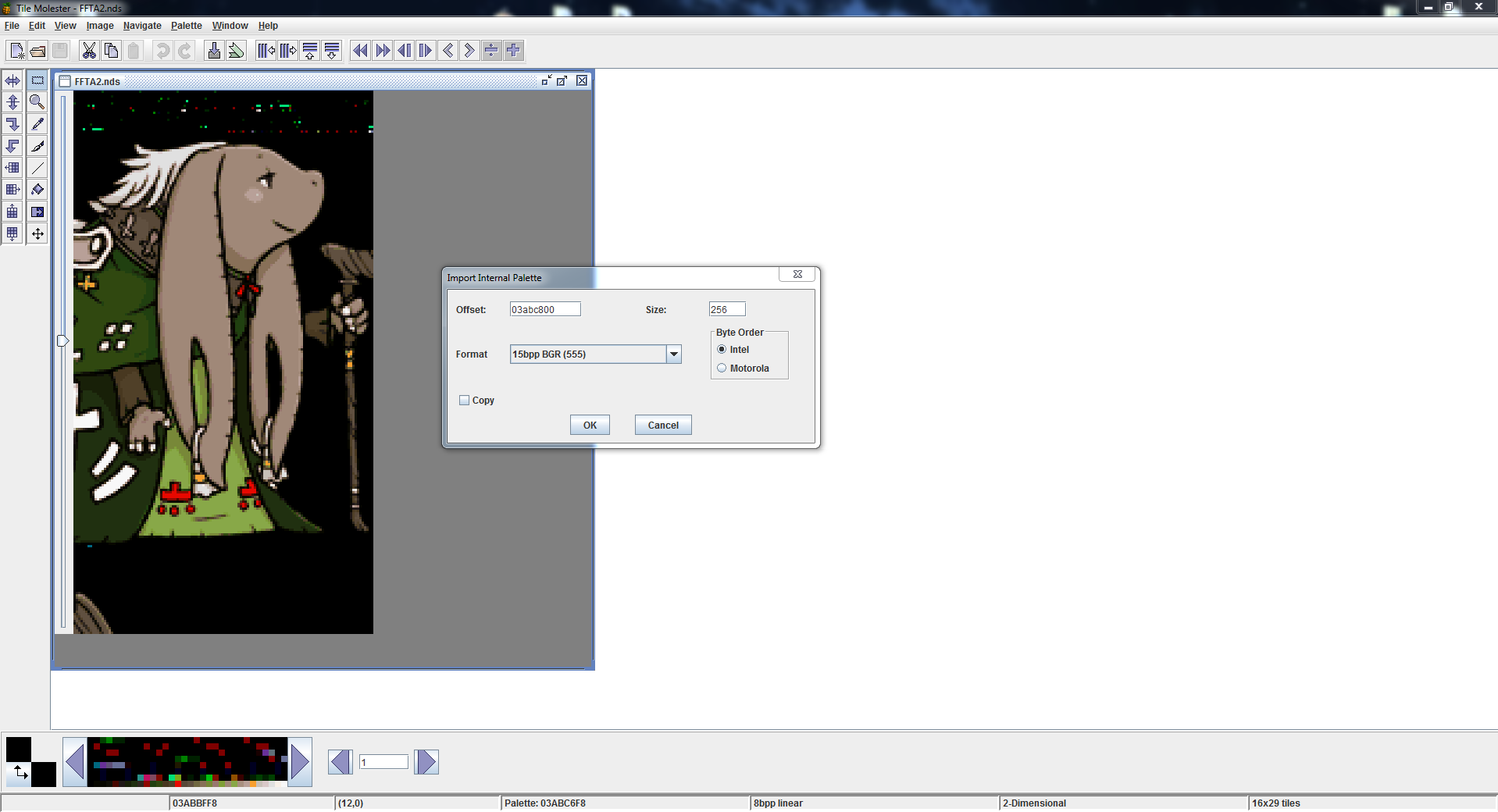Open the Image menu
1498x812 pixels.
pos(100,26)
